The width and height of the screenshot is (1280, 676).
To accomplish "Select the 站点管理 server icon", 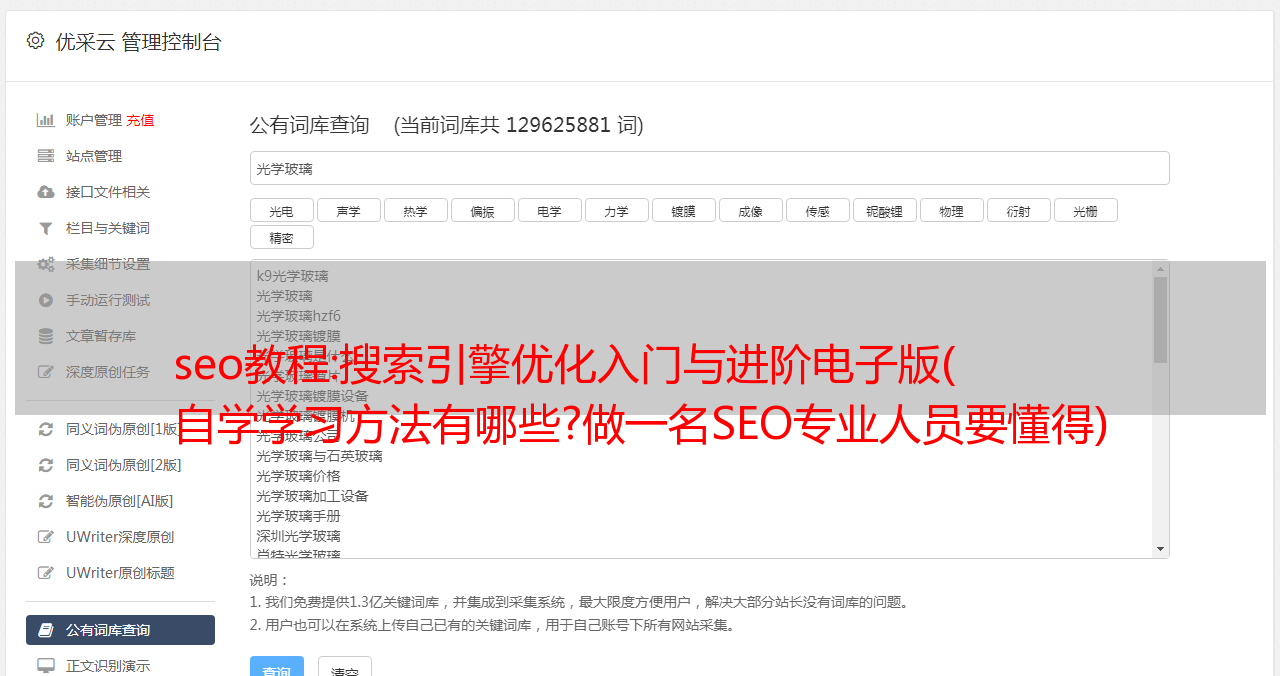I will click(x=45, y=156).
